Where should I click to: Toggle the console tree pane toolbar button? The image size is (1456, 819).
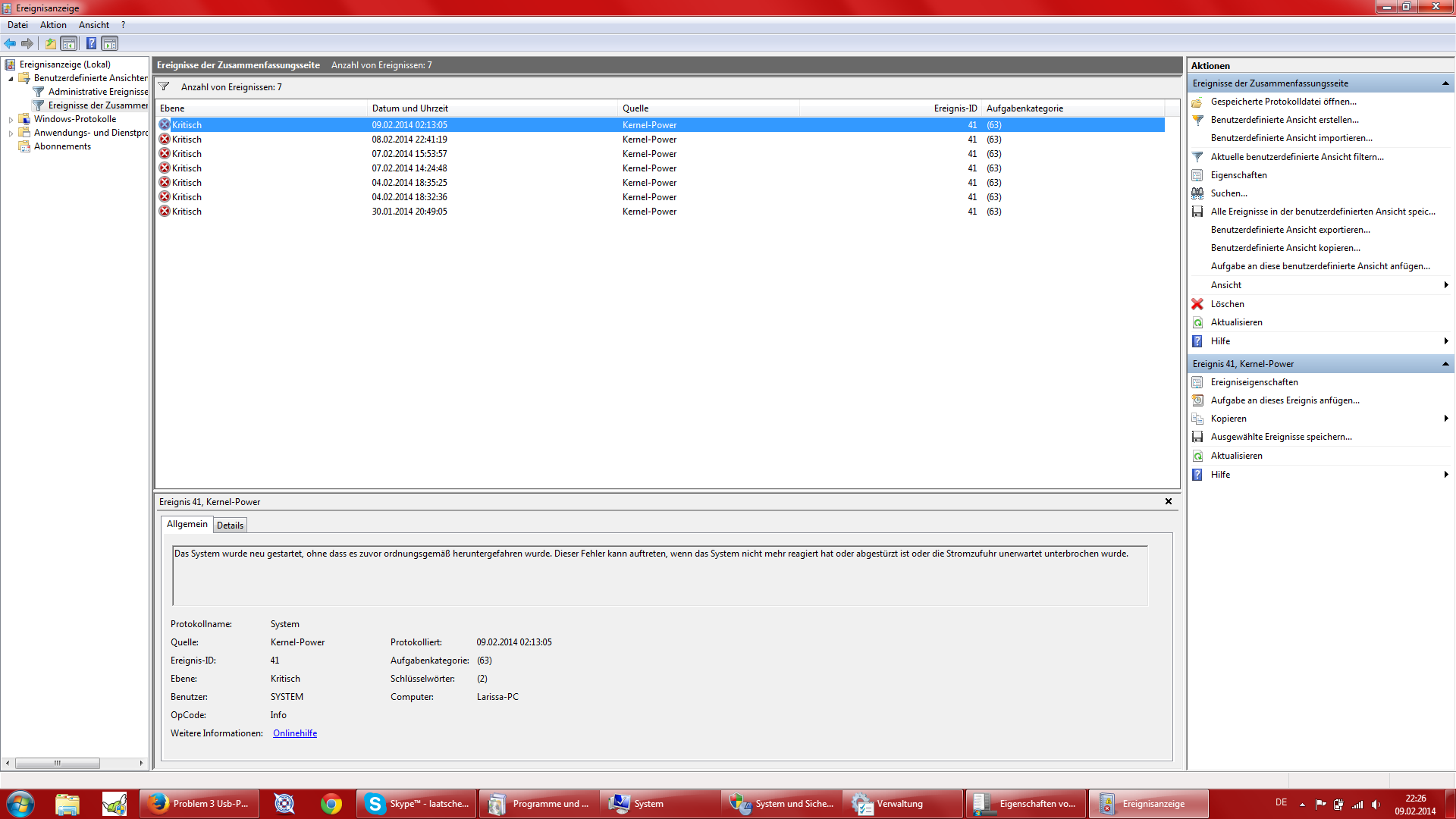coord(69,43)
